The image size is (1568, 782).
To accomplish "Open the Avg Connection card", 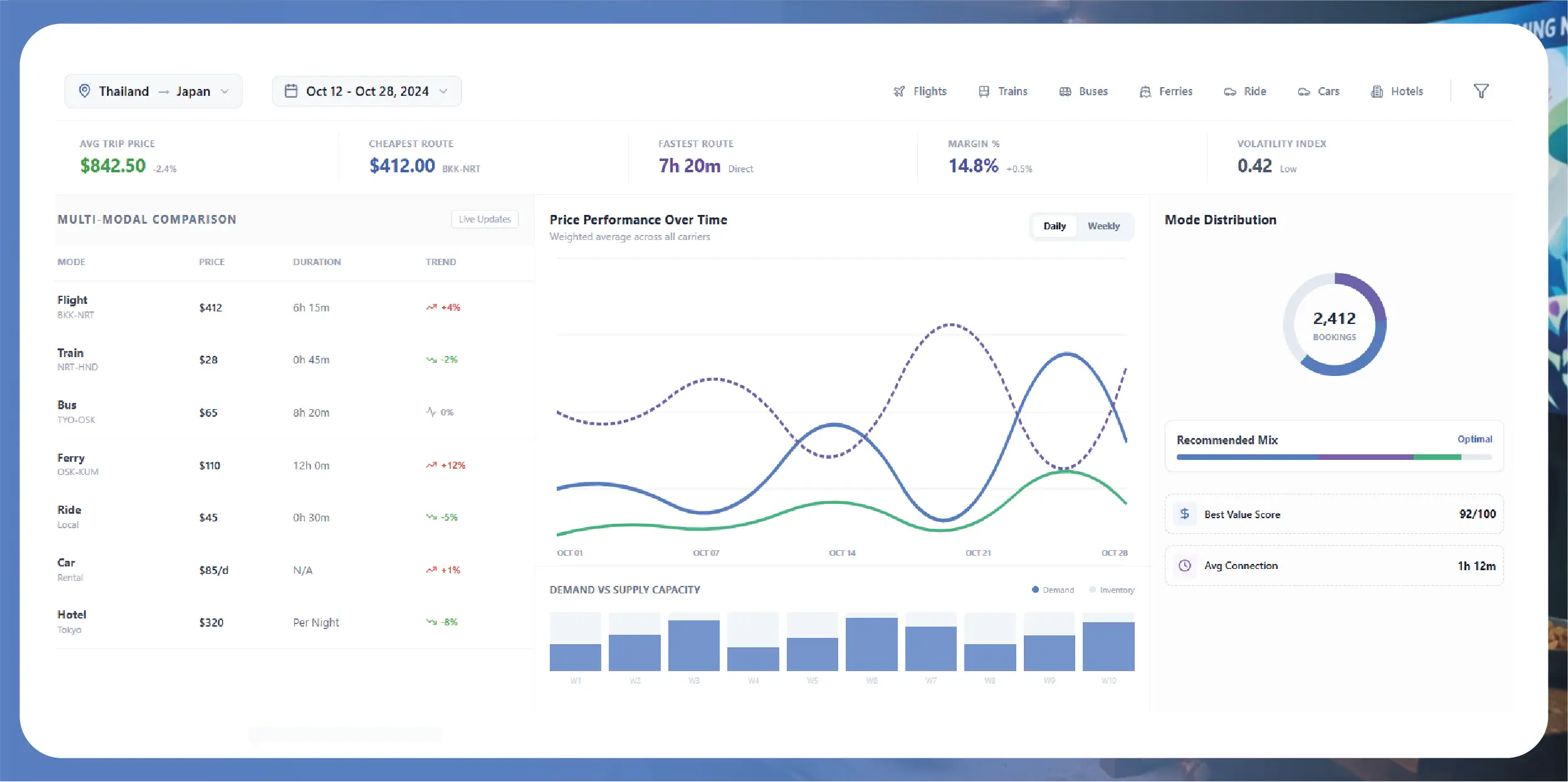I will (1334, 565).
